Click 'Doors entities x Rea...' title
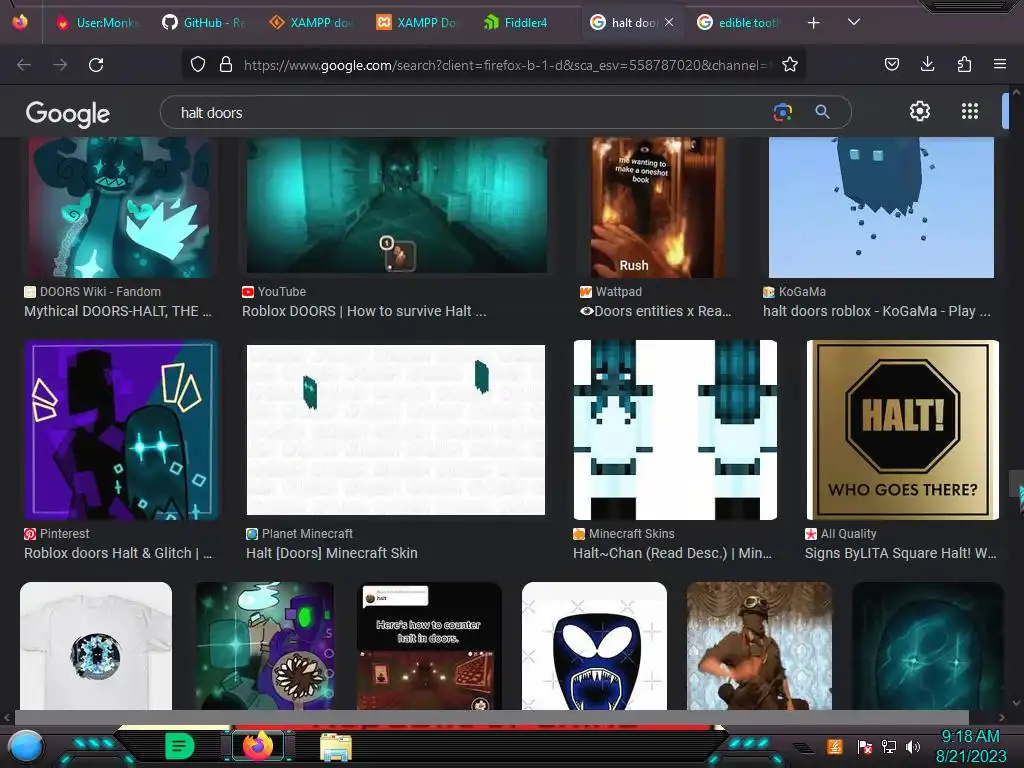This screenshot has height=768, width=1024. coord(655,312)
